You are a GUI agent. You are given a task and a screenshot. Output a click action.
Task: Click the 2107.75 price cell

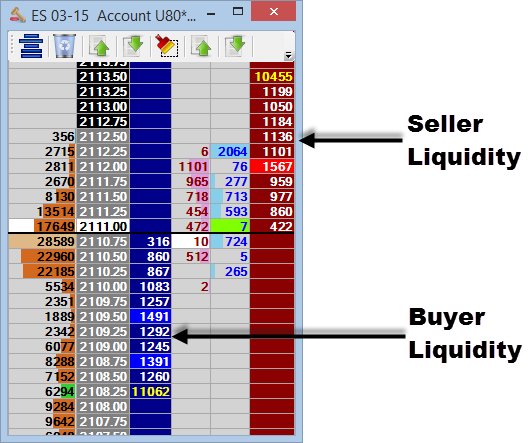click(103, 421)
